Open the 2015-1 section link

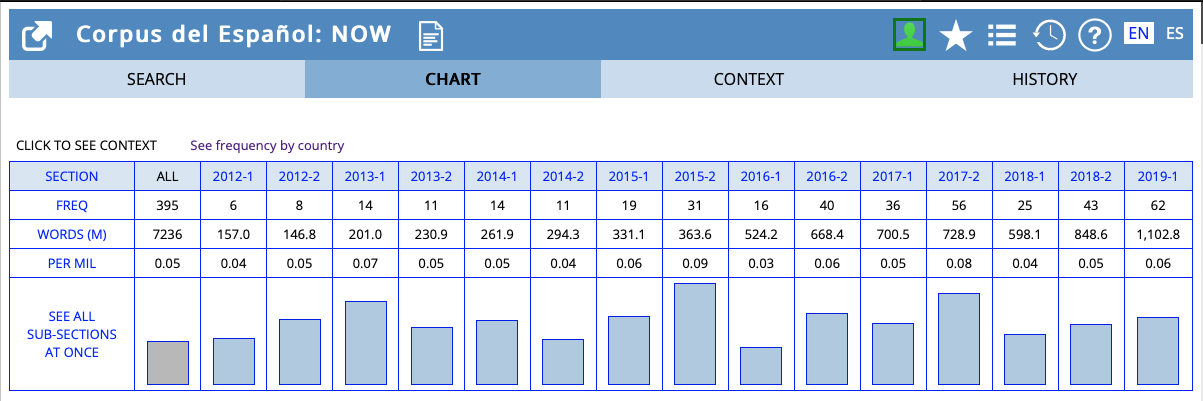(x=629, y=176)
